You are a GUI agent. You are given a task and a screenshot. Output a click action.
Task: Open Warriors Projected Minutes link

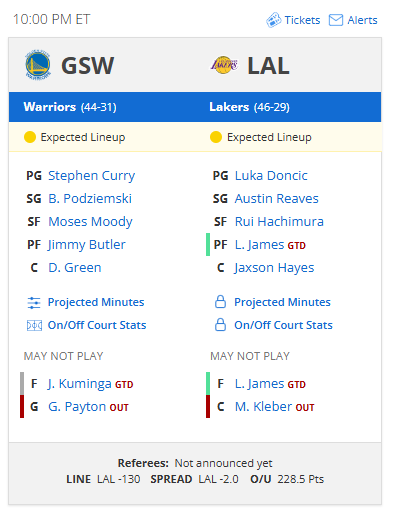point(96,302)
